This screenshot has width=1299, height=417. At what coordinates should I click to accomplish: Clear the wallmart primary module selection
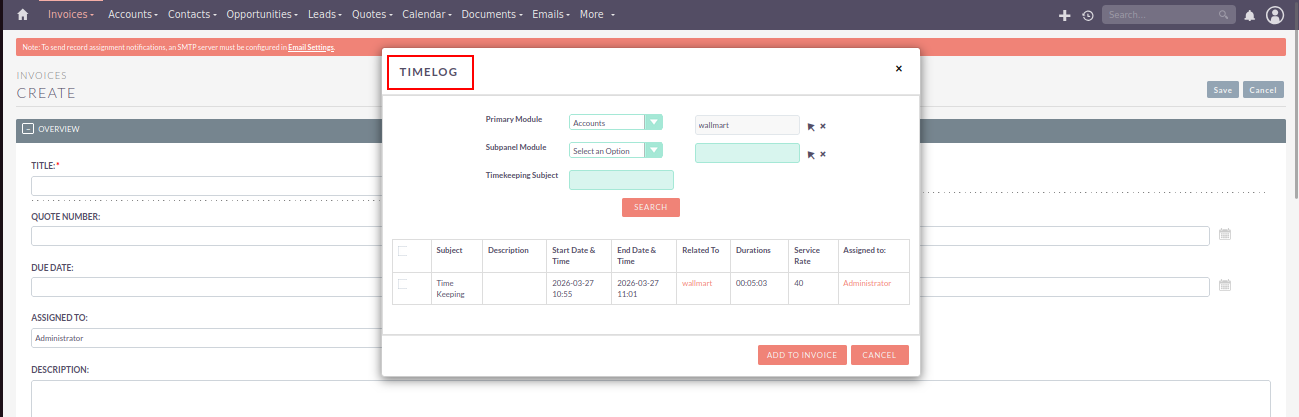click(823, 126)
